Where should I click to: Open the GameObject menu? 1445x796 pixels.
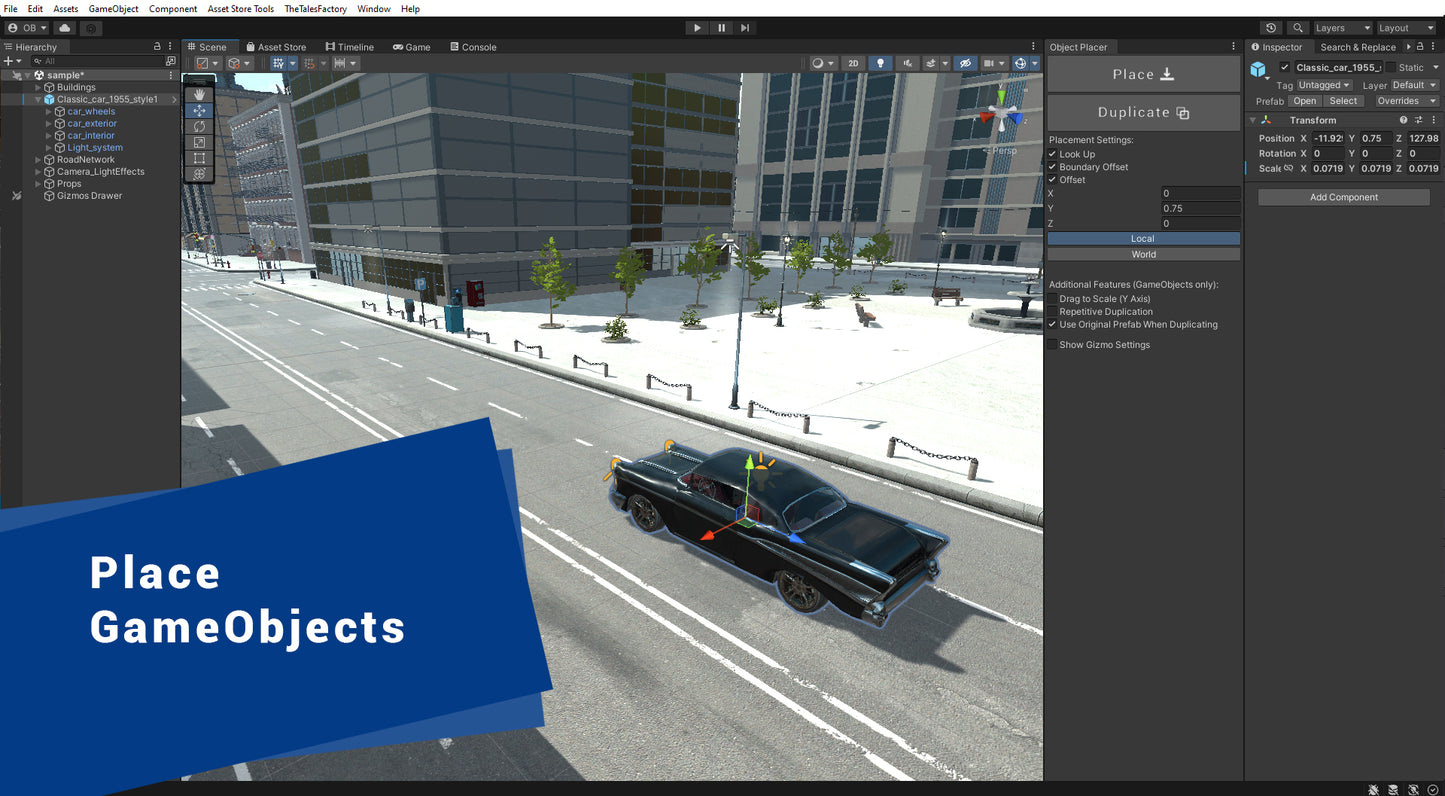click(113, 9)
